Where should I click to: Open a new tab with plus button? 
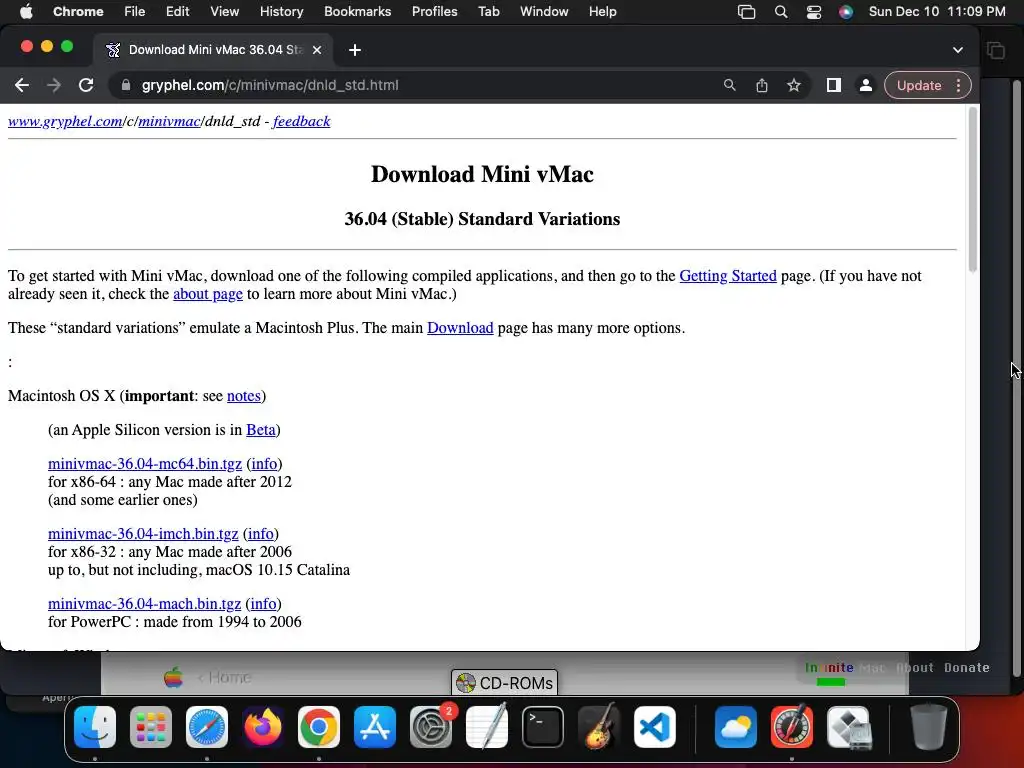[x=355, y=50]
